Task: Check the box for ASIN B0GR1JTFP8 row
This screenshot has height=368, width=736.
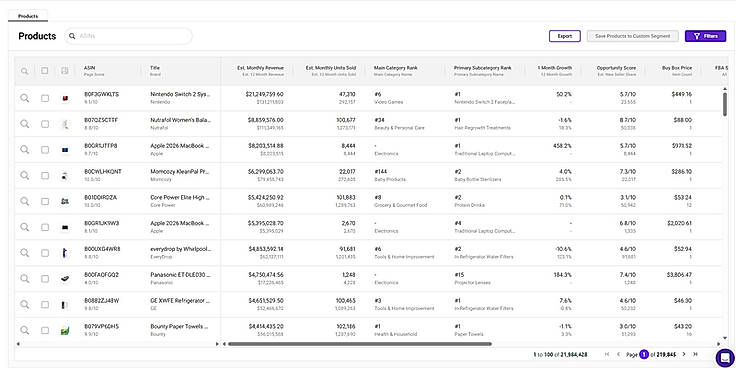Action: (x=45, y=150)
